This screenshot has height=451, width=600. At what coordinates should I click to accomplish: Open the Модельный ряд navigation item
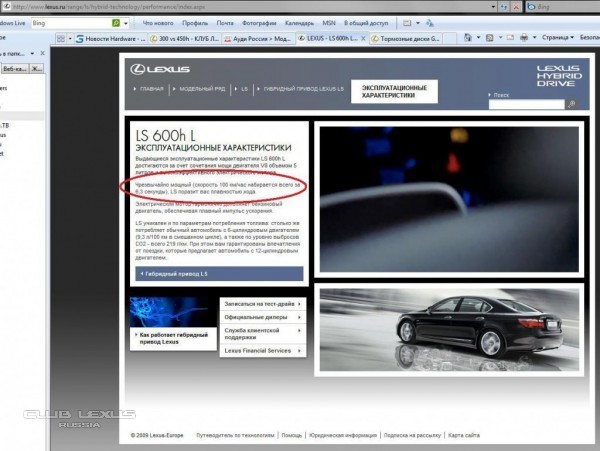(x=203, y=89)
